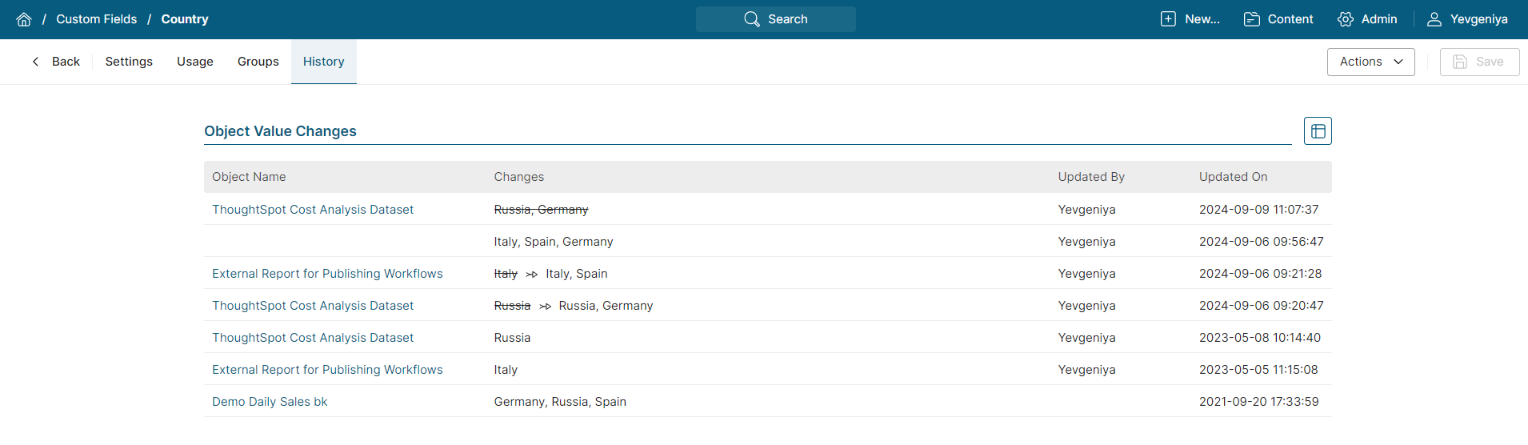The height and width of the screenshot is (445, 1528).
Task: Click the Admin gear icon
Action: (x=1345, y=19)
